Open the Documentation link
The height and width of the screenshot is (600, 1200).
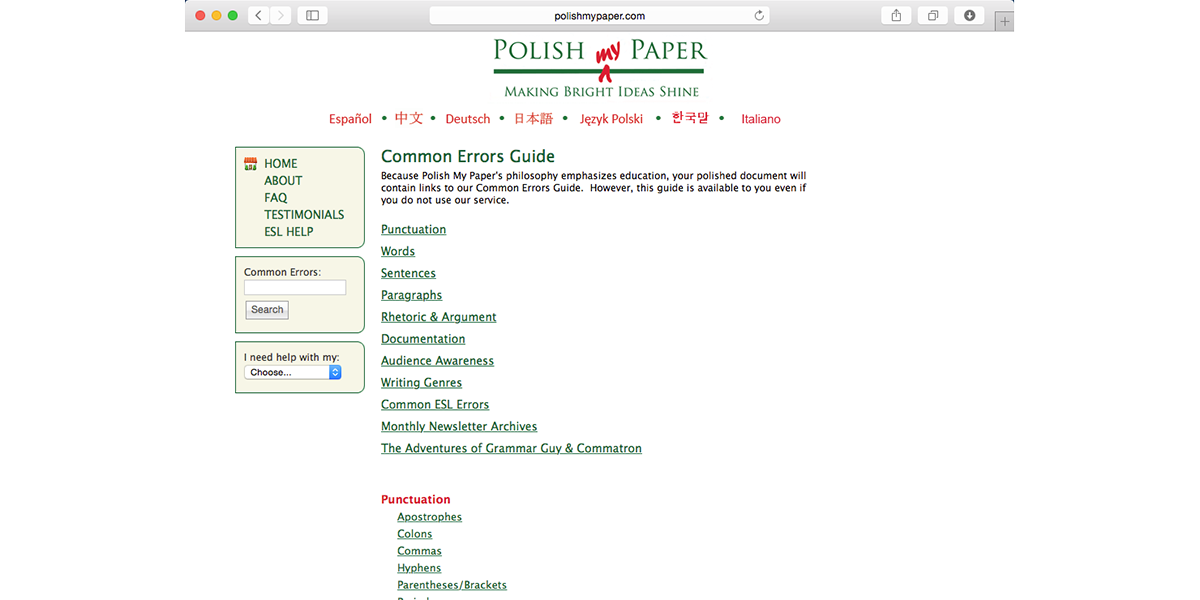pyautogui.click(x=423, y=340)
